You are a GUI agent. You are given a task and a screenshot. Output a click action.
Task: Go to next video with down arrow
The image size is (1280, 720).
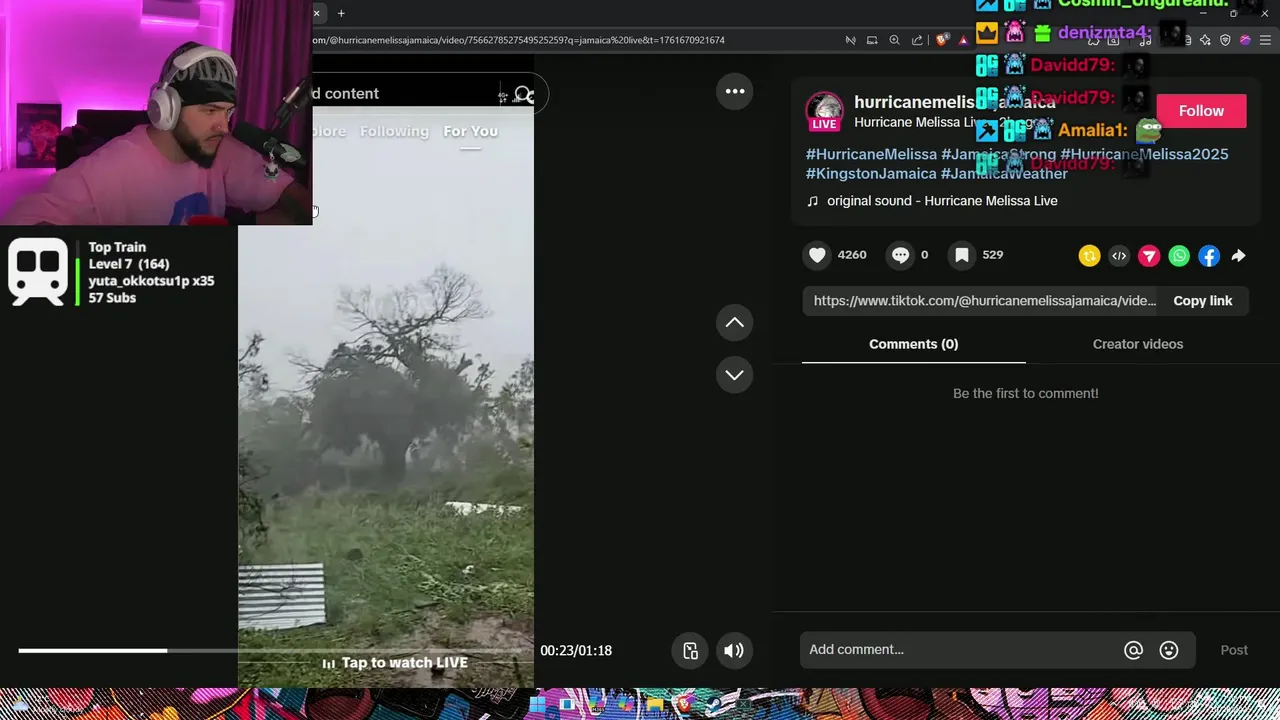pos(734,374)
